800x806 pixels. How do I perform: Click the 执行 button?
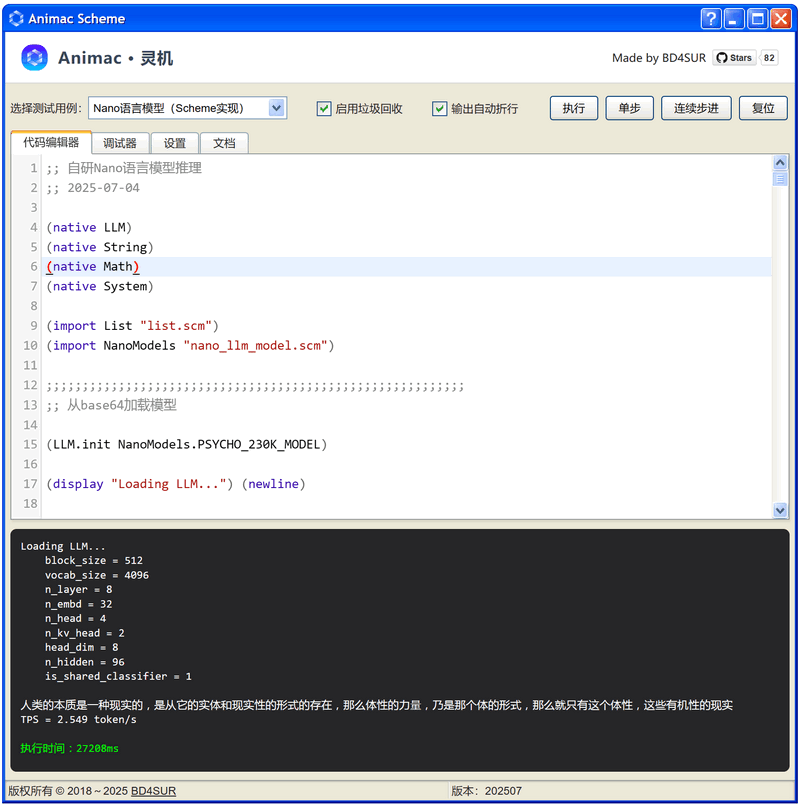574,108
